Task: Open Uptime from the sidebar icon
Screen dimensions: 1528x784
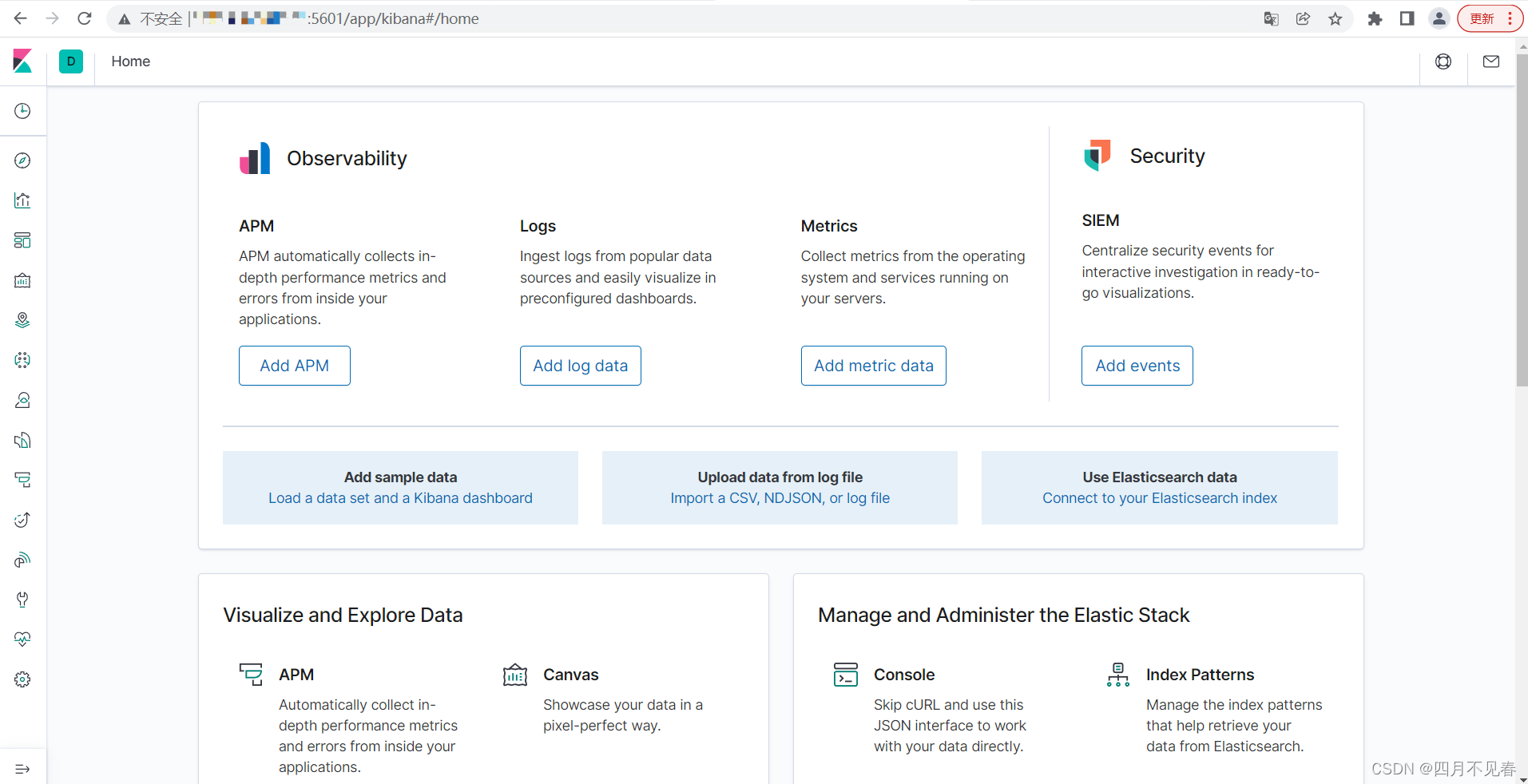Action: pos(22,520)
